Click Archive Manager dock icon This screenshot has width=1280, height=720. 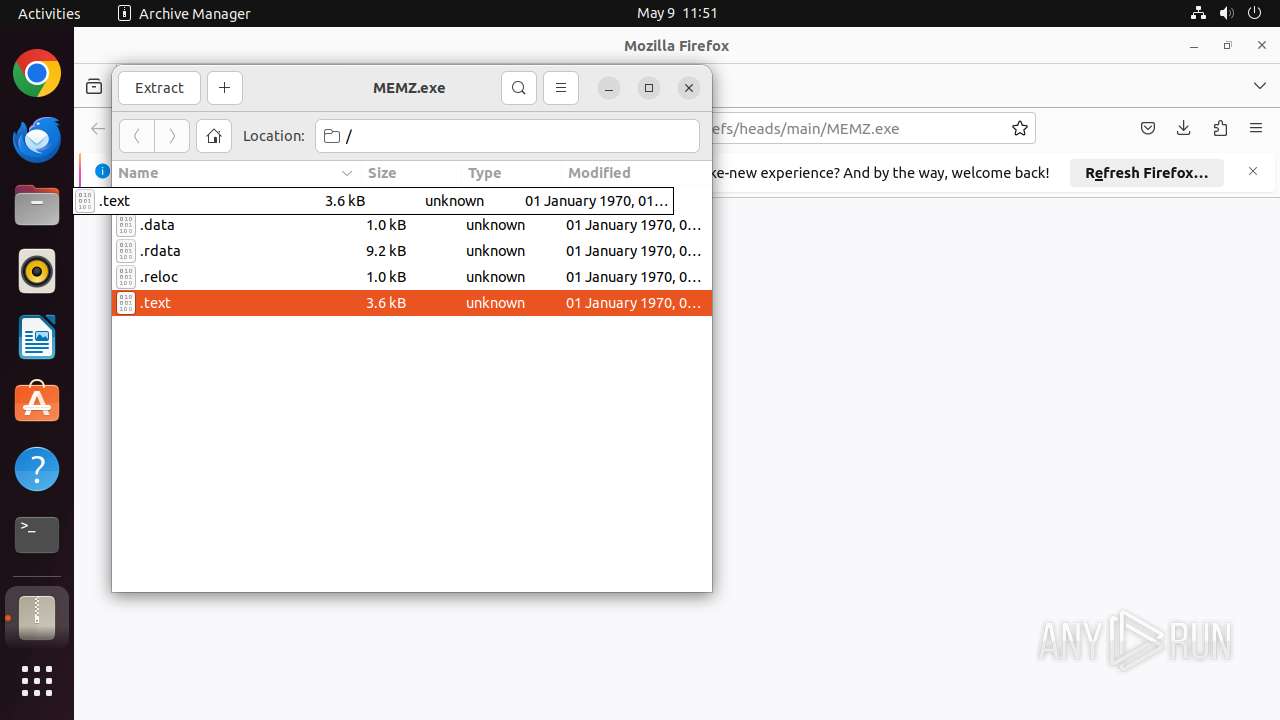[37, 618]
